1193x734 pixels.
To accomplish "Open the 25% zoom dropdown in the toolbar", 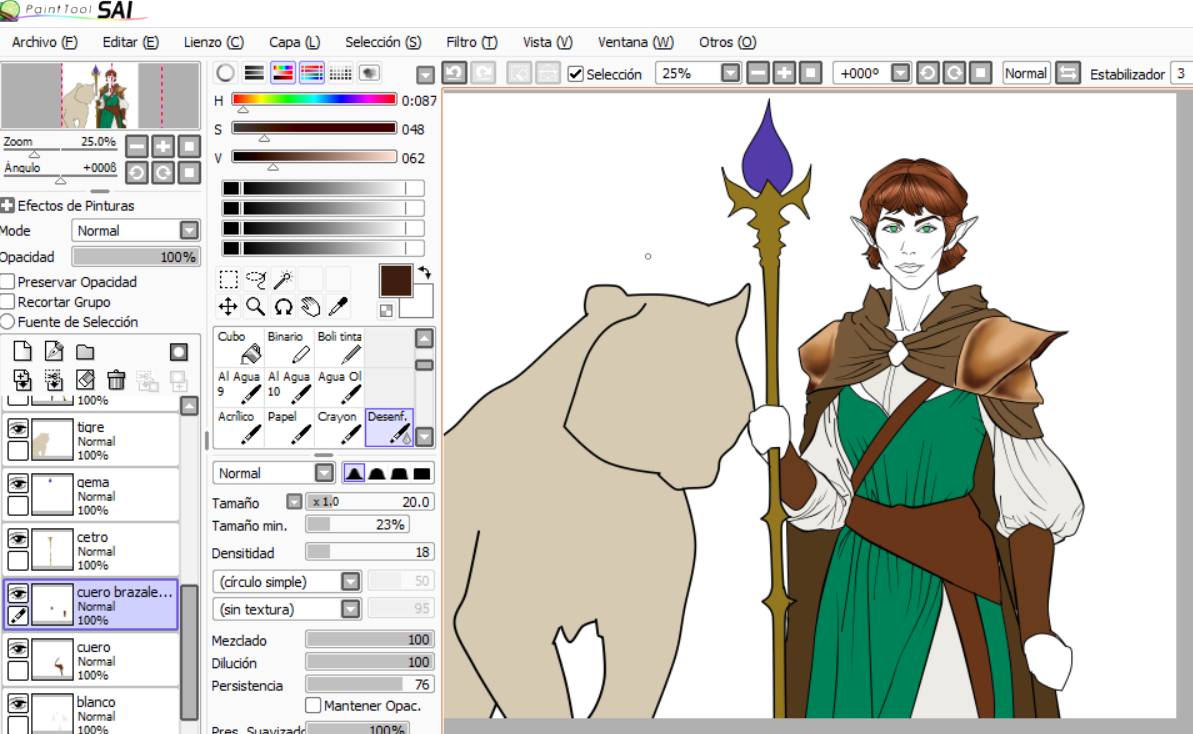I will (730, 73).
